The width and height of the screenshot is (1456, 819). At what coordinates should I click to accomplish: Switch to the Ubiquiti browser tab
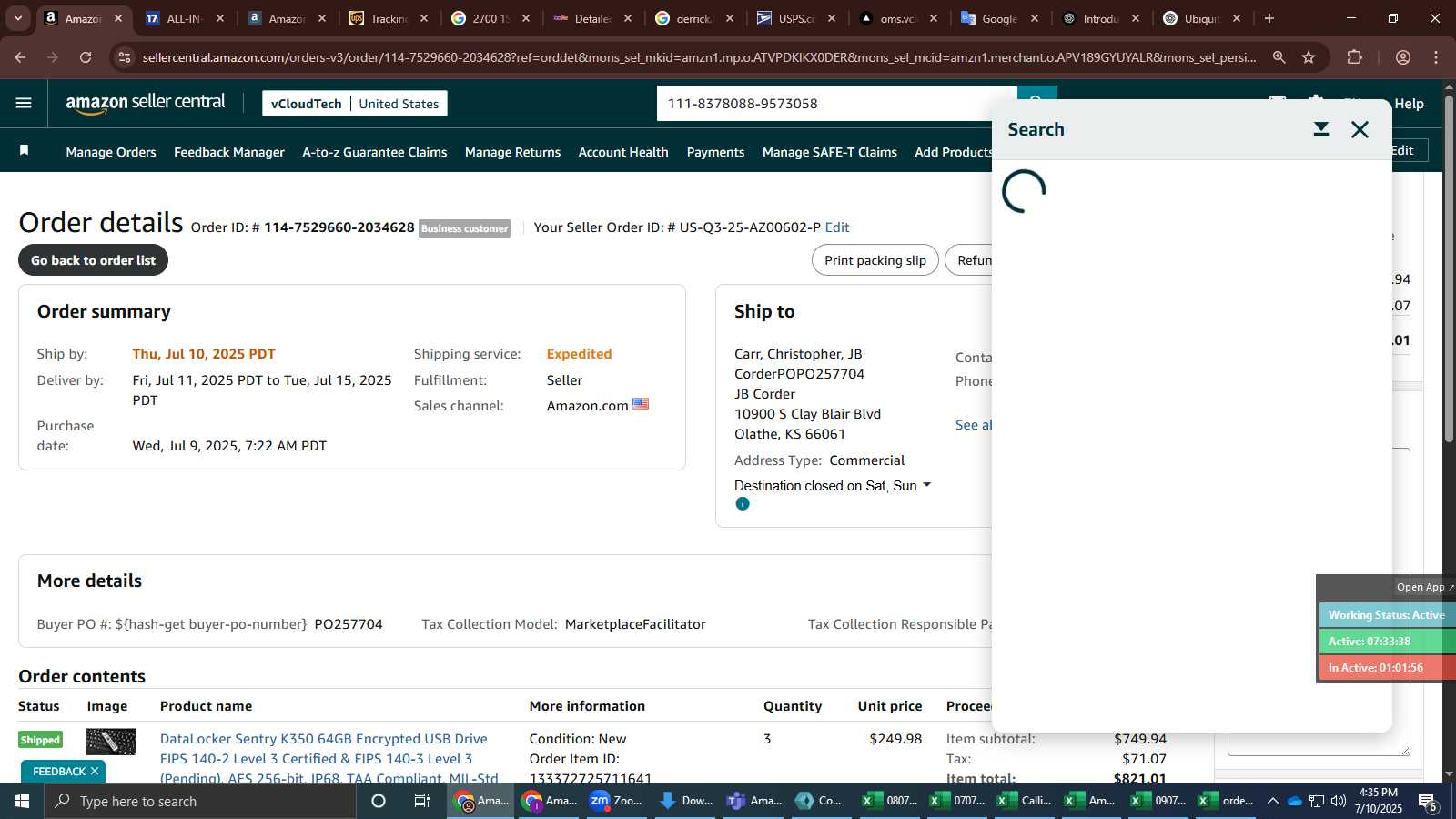pos(1201,18)
